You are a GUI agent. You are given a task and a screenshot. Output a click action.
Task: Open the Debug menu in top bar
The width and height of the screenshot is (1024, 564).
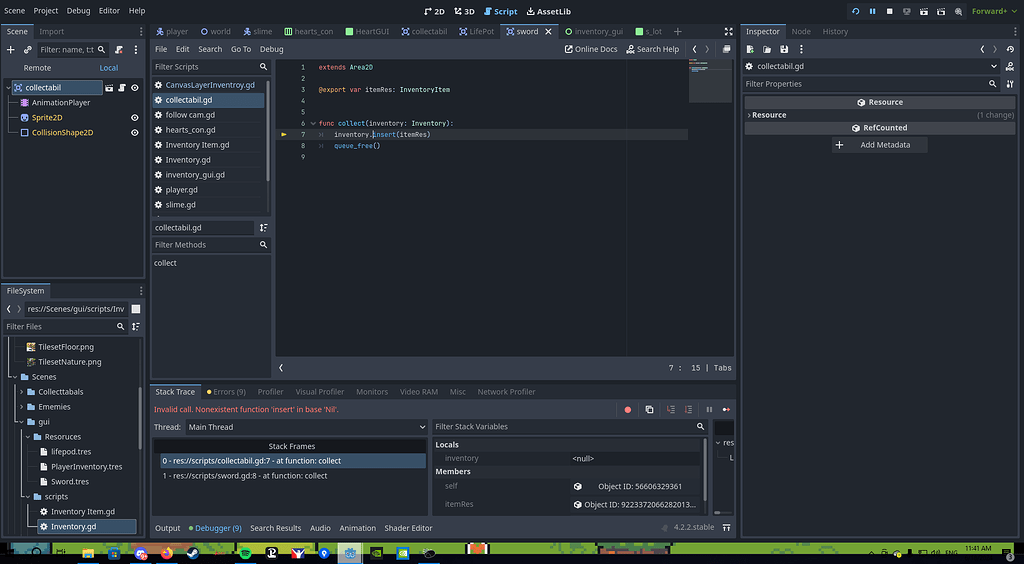pyautogui.click(x=78, y=11)
